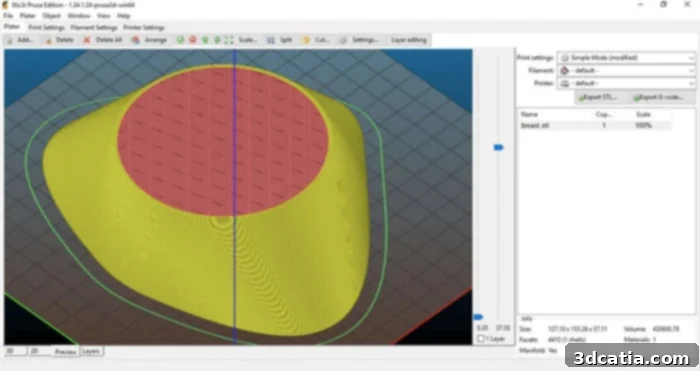700x371 pixels.
Task: Click the red 'fewer copies' circle icon
Action: click(x=193, y=40)
